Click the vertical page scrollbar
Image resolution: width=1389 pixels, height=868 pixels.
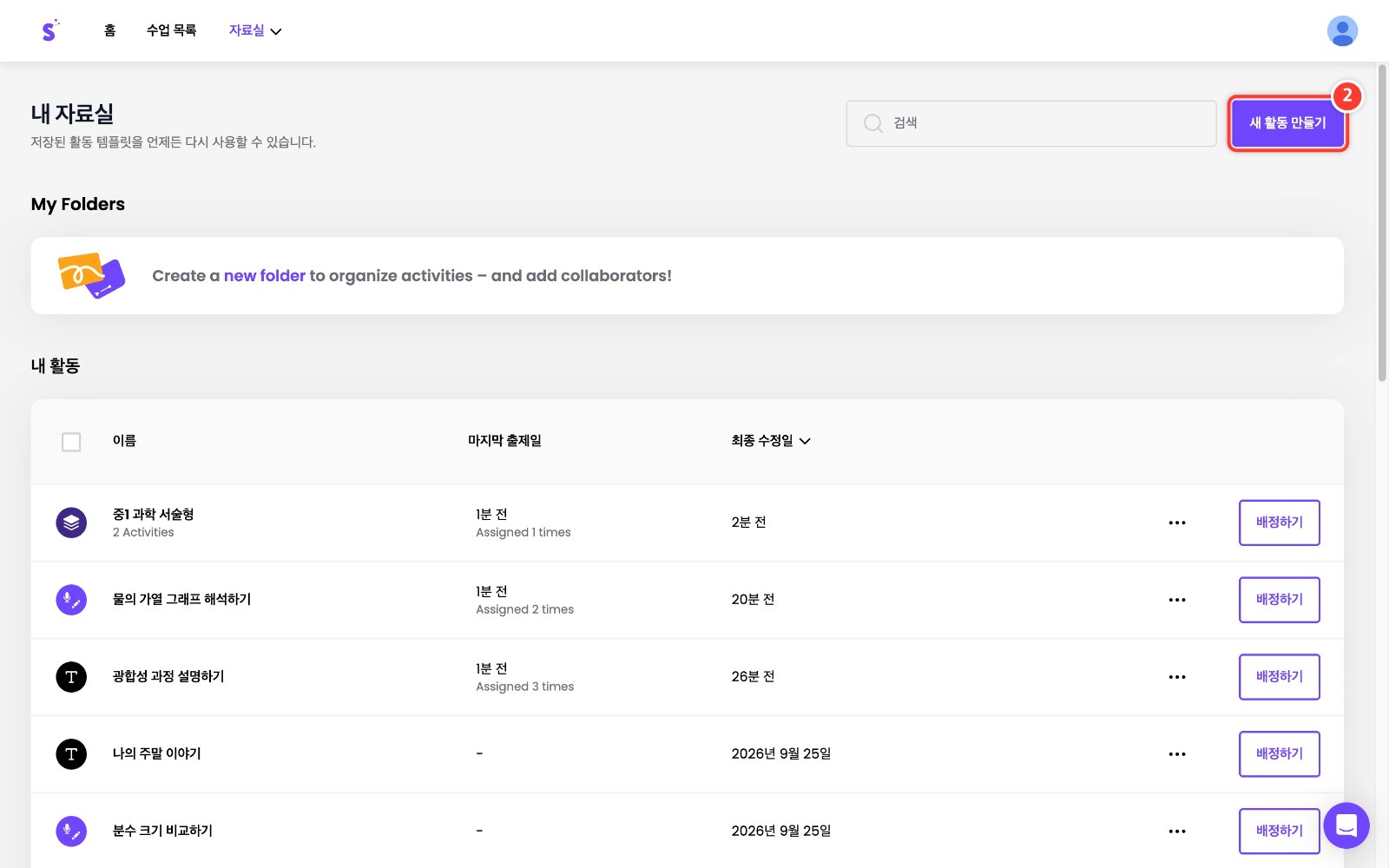[1382, 222]
